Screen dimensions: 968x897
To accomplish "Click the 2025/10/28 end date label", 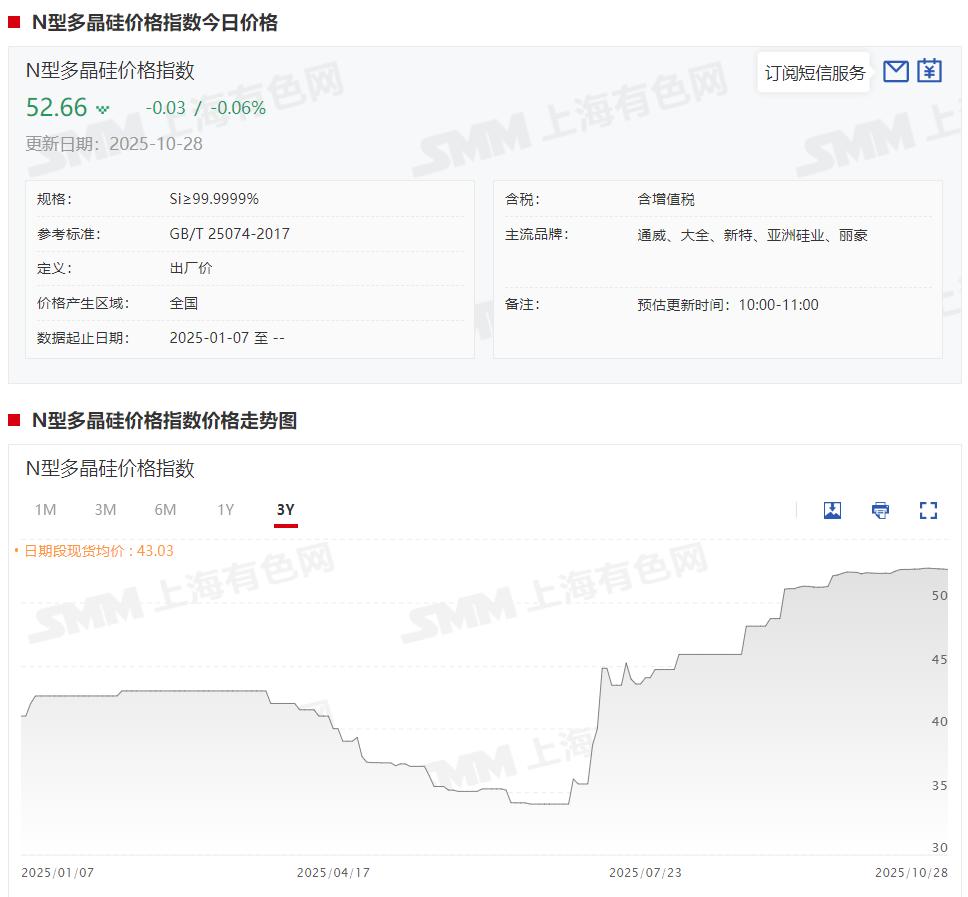I will point(911,873).
